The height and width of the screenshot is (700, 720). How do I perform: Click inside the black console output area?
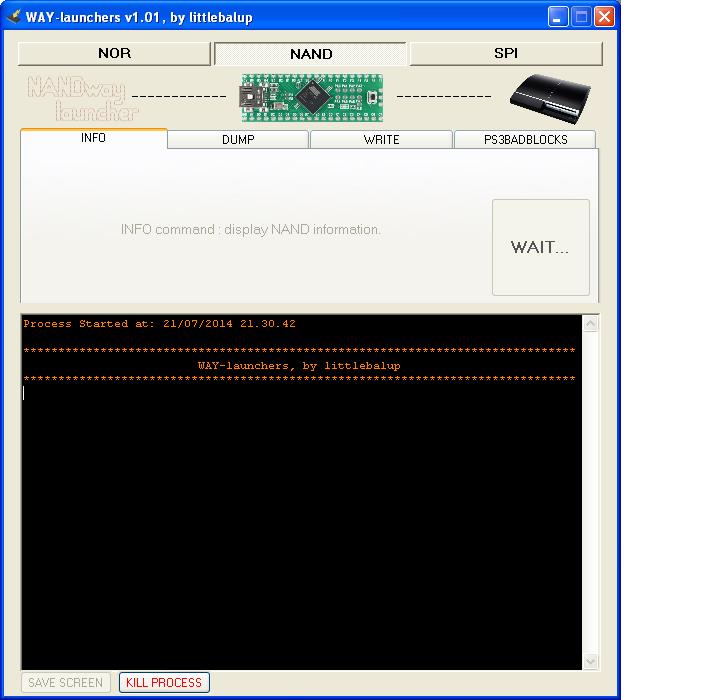(300, 520)
